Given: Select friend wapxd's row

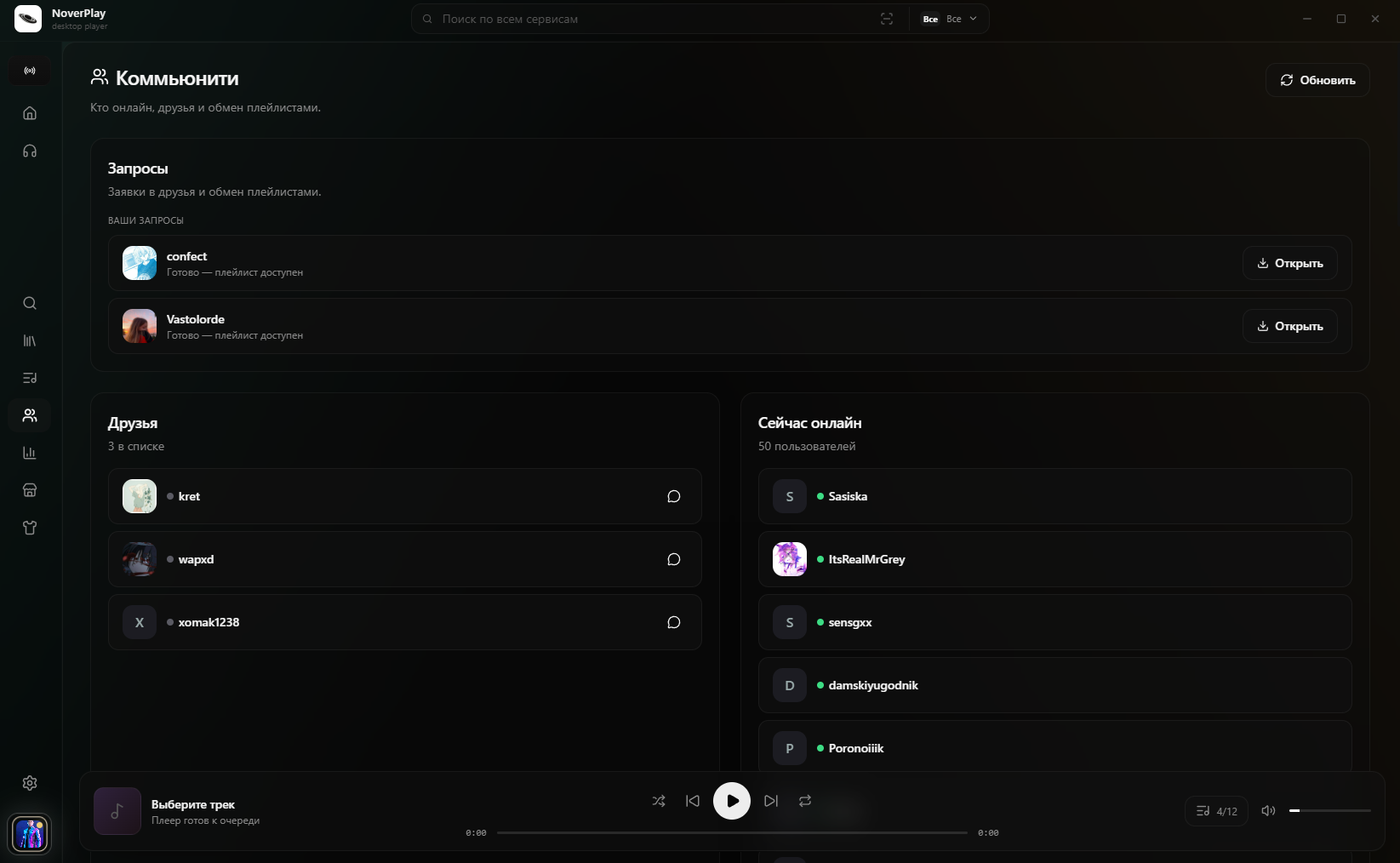Looking at the screenshot, I should [x=405, y=559].
